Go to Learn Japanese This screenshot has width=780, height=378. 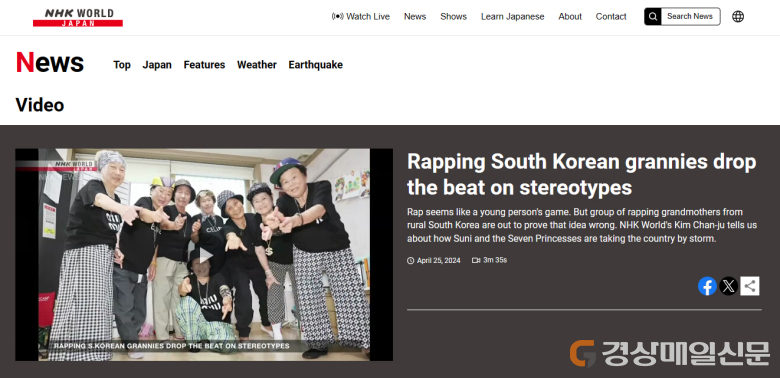(x=512, y=16)
